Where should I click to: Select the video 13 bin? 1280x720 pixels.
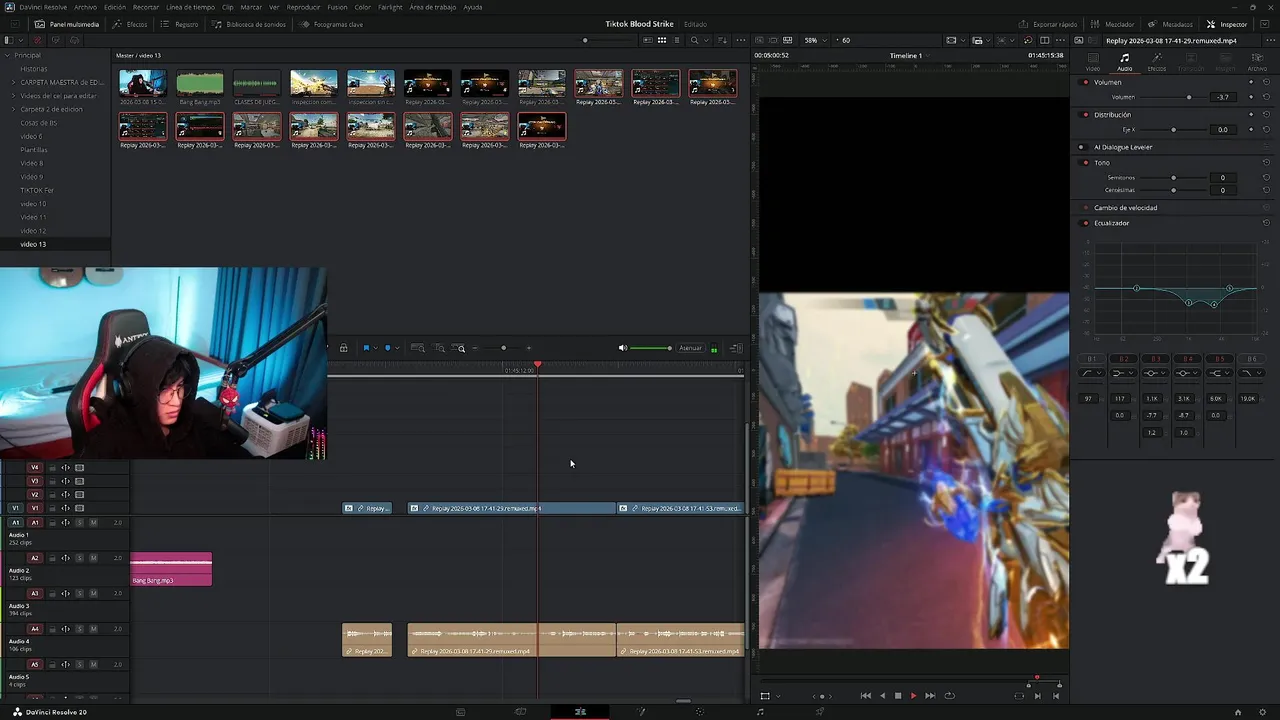55,244
